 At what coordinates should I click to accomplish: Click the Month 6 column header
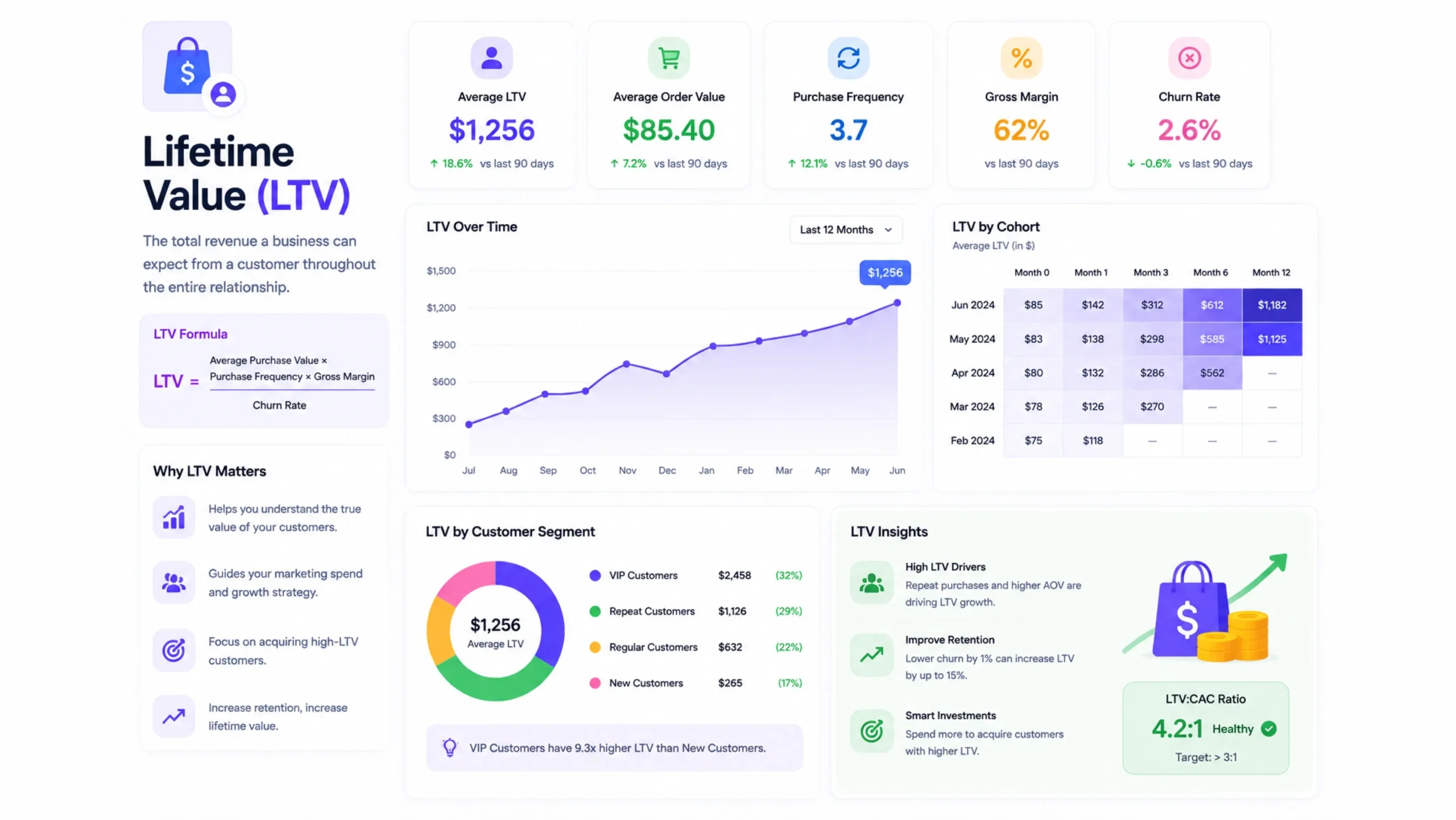point(1210,273)
